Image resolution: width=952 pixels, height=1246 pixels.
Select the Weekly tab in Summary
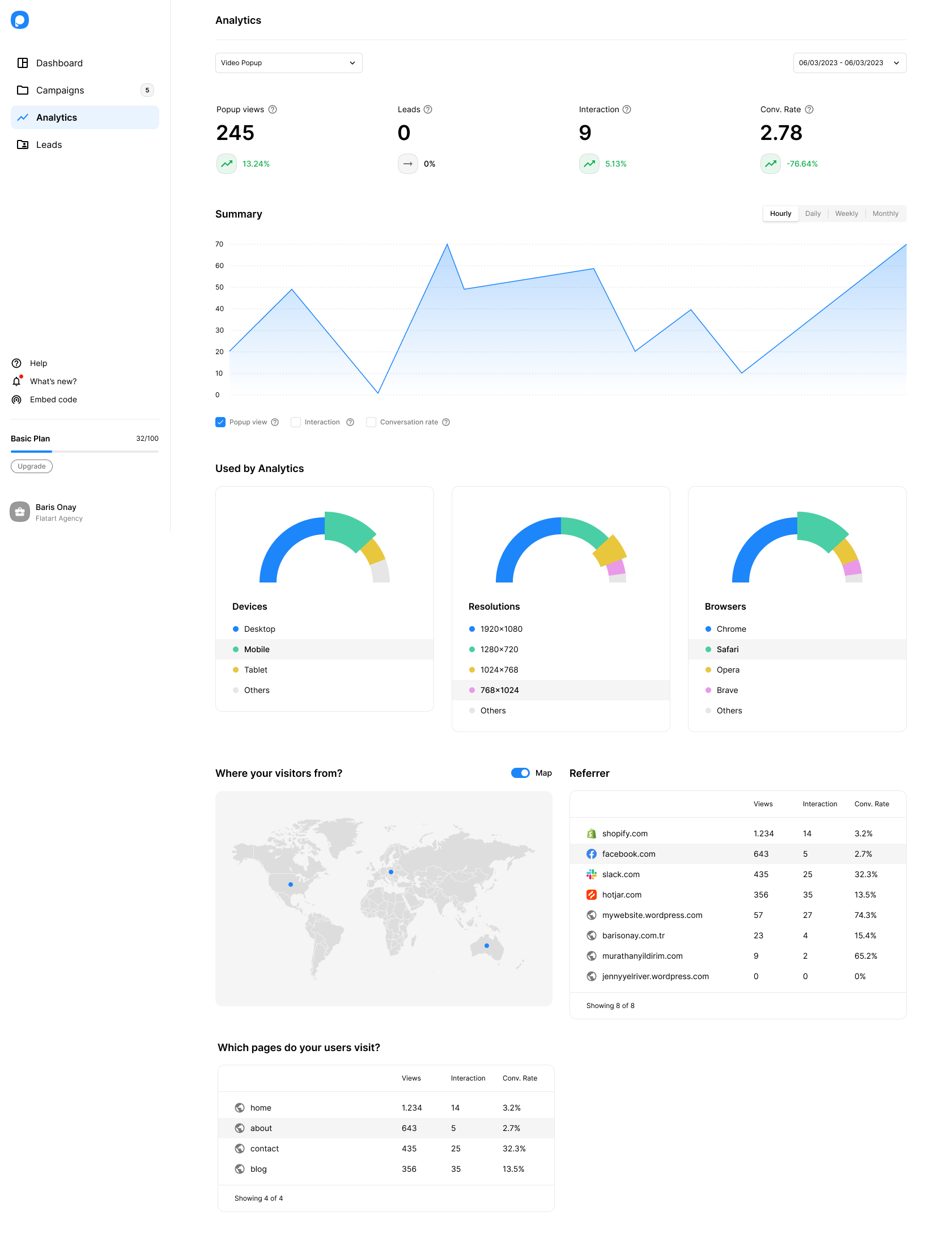pyautogui.click(x=847, y=214)
